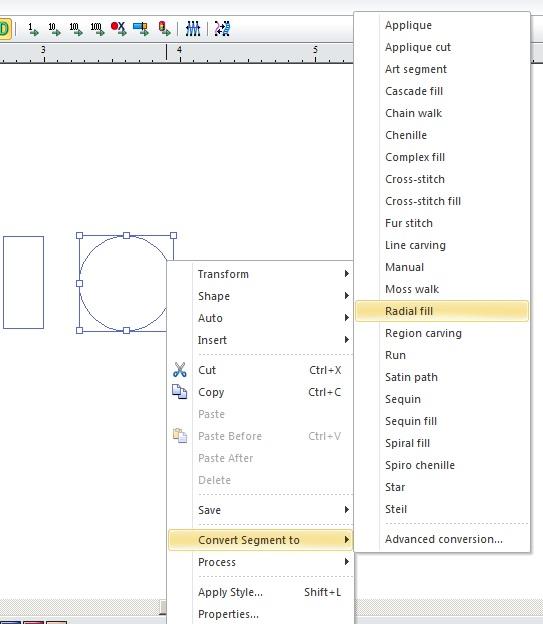Open the Save submenu arrow
Screen dimensions: 543x624
(x=347, y=510)
